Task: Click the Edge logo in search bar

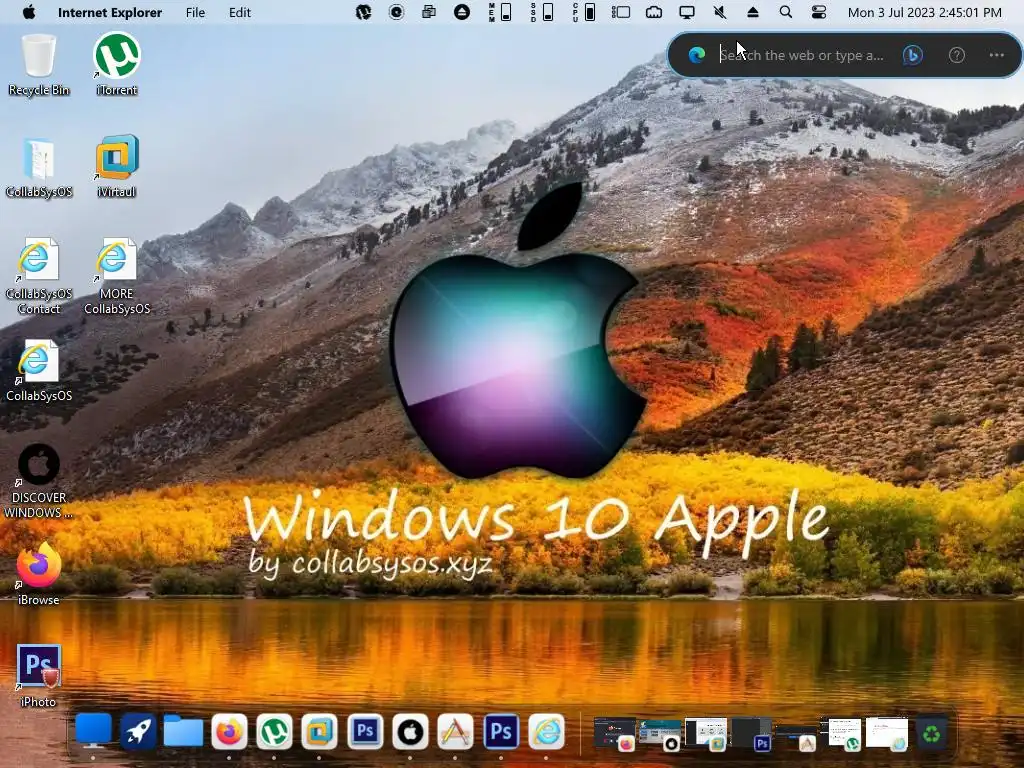Action: tap(697, 55)
